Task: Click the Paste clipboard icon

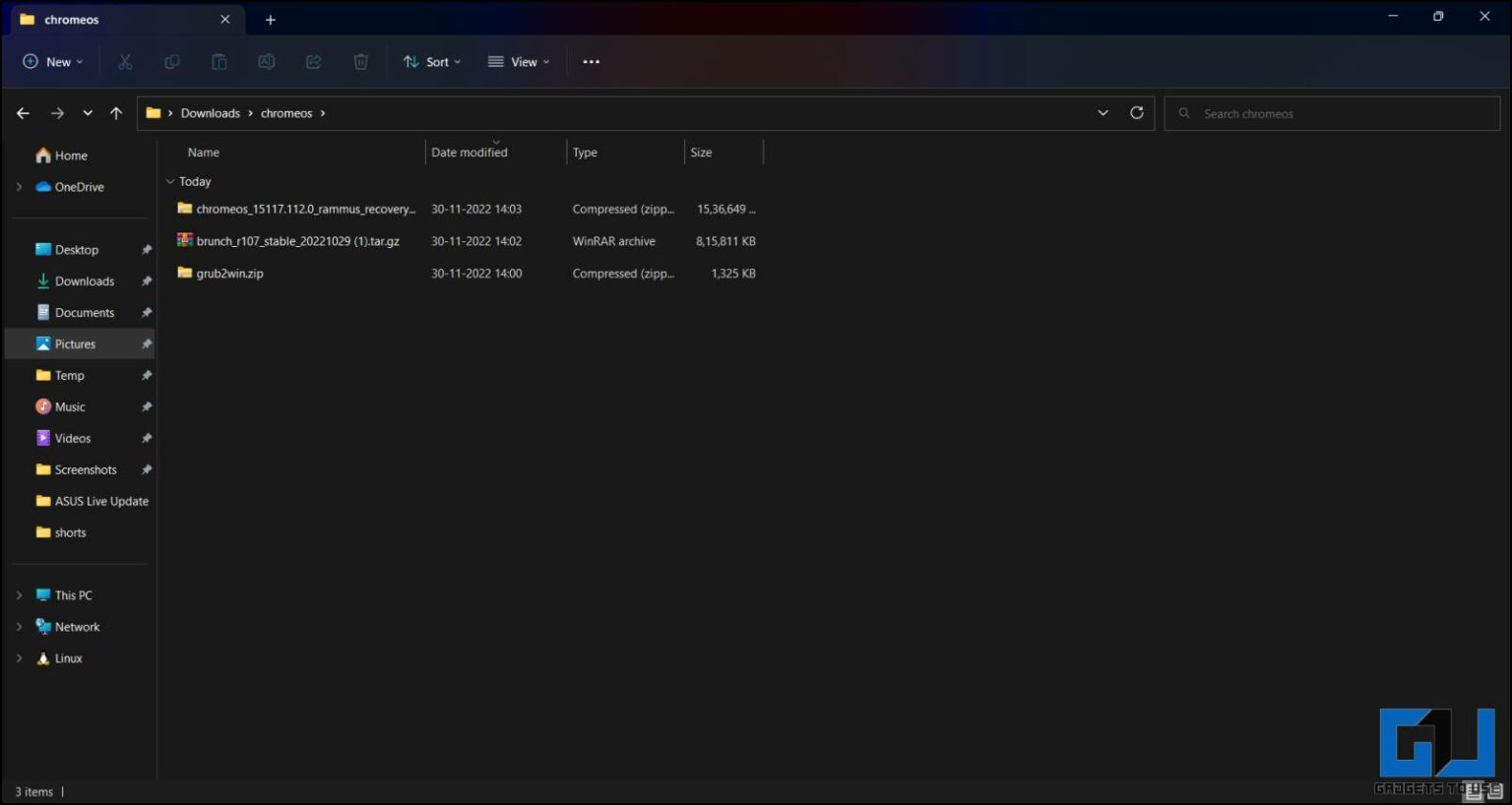Action: [x=220, y=62]
